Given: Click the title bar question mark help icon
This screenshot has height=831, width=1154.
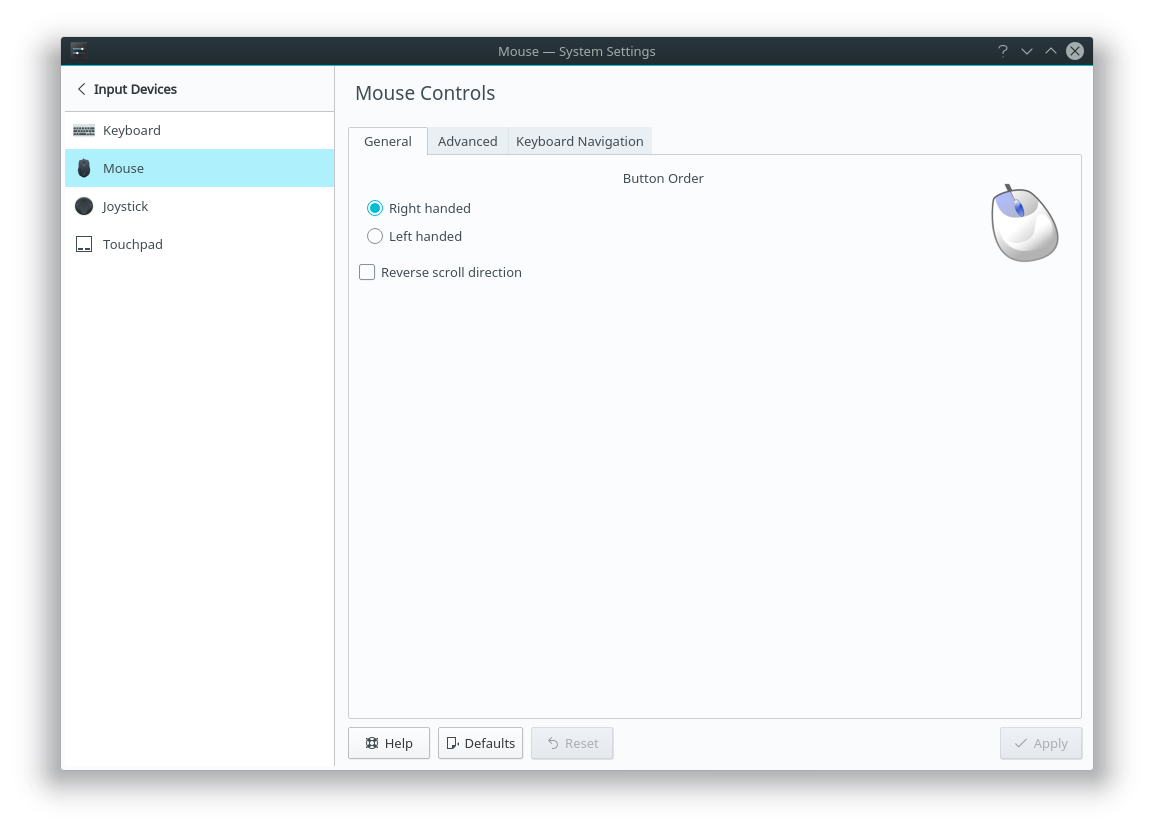Looking at the screenshot, I should click(x=1002, y=51).
